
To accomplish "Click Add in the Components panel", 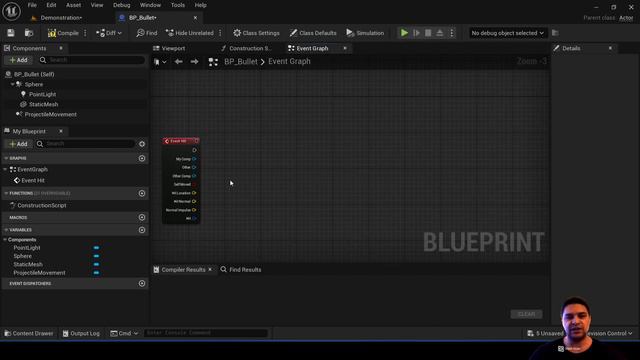I will click(18, 60).
